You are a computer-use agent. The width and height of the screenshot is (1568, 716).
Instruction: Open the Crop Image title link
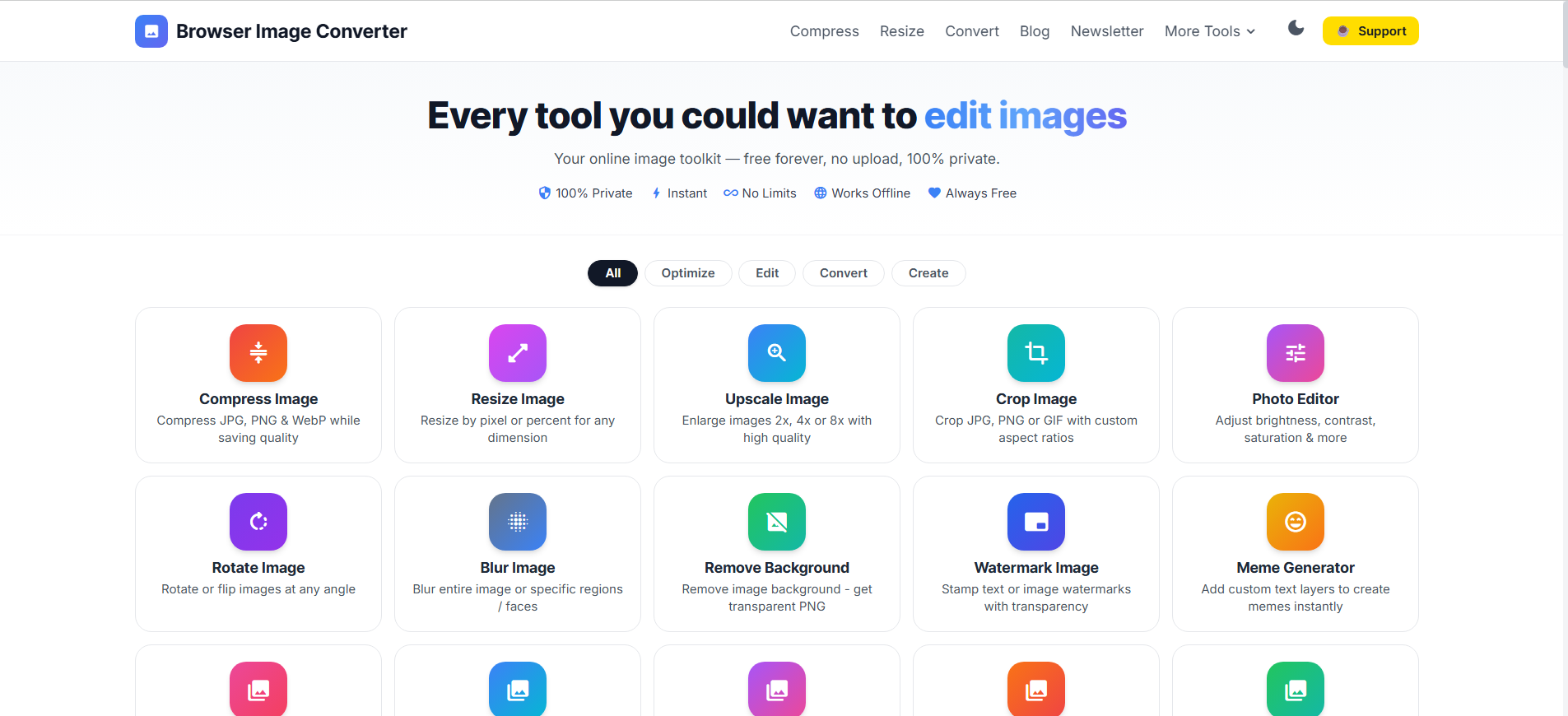click(x=1036, y=399)
